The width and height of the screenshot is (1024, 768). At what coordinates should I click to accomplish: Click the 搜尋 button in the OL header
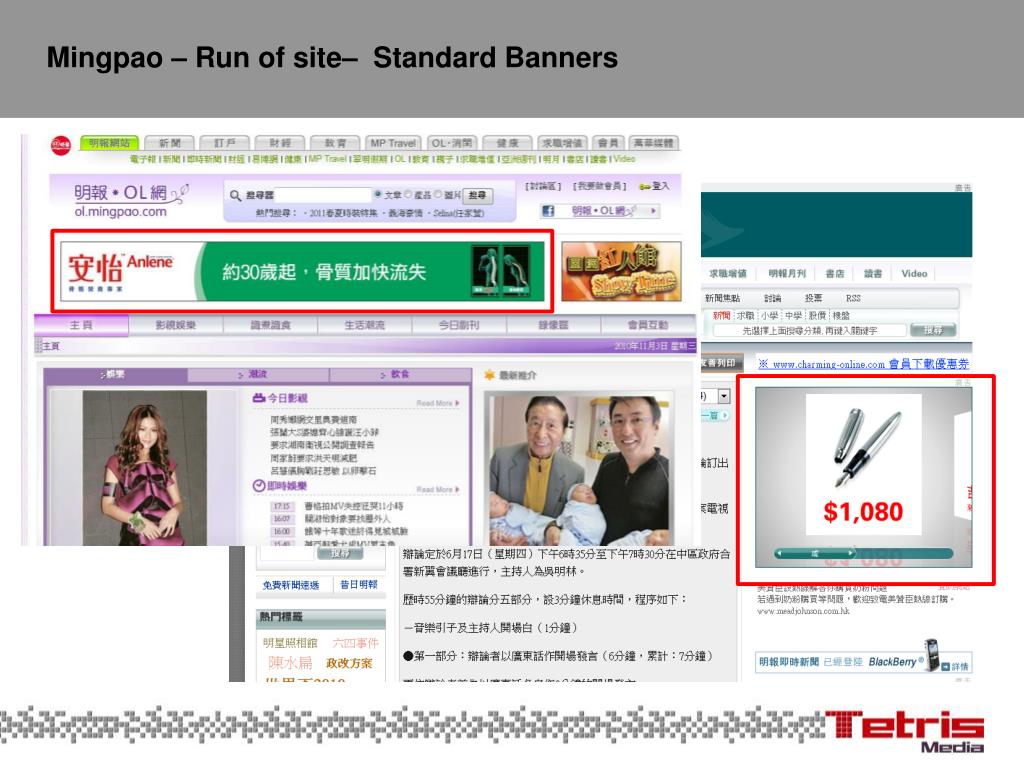(x=477, y=195)
